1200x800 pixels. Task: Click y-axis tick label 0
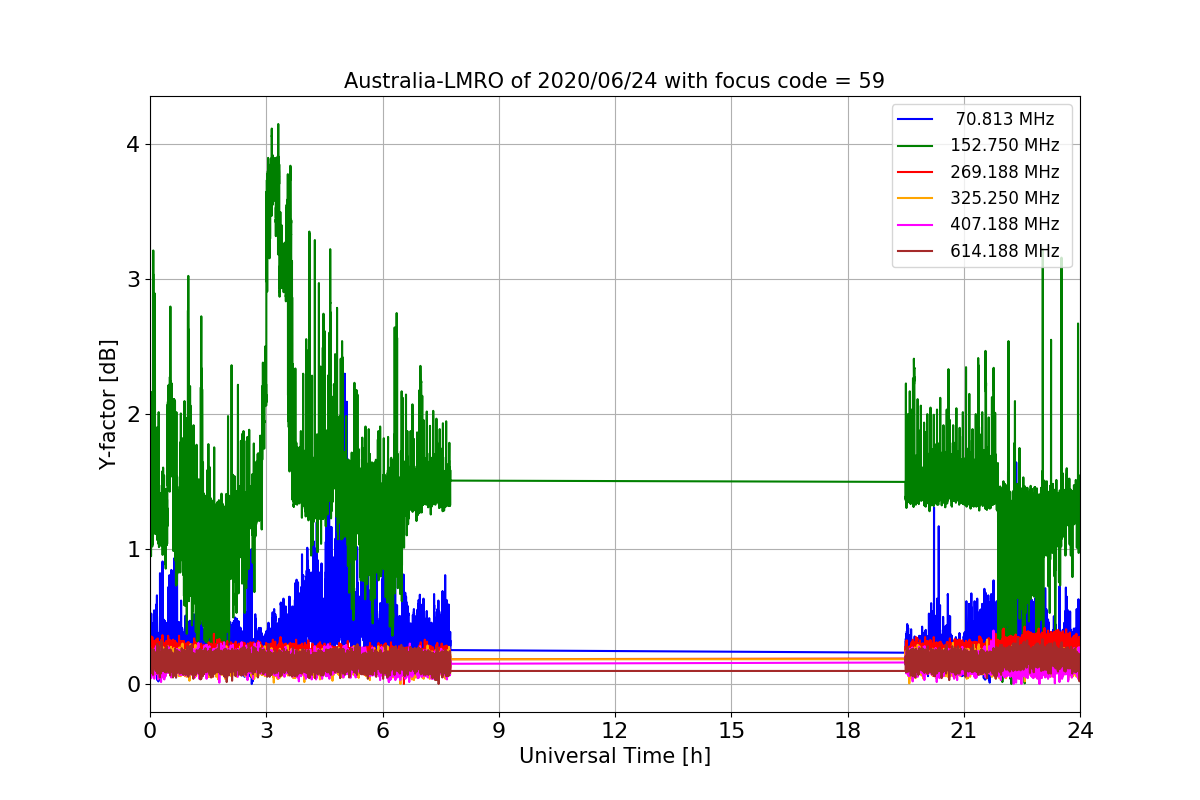tap(133, 685)
